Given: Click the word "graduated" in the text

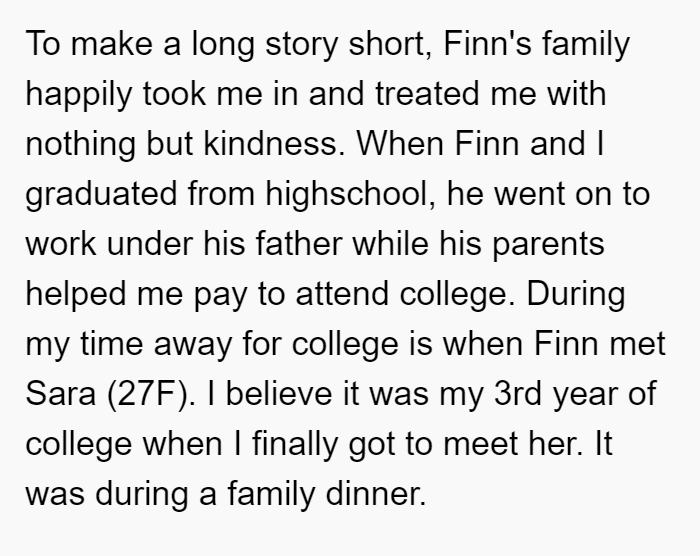Looking at the screenshot, I should coord(101,196).
